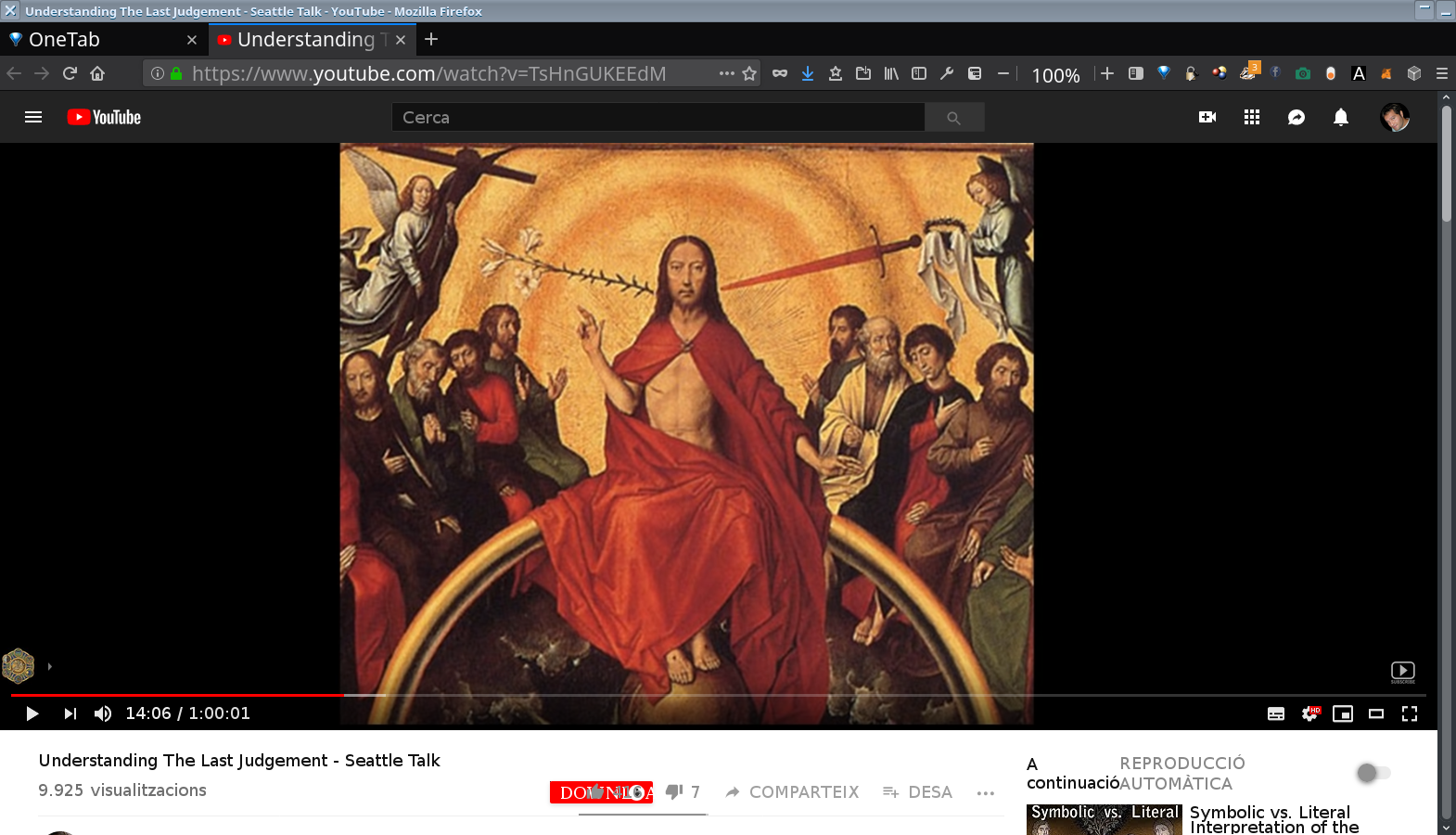
Task: Click the private mask icon in the toolbar
Action: pos(780,73)
